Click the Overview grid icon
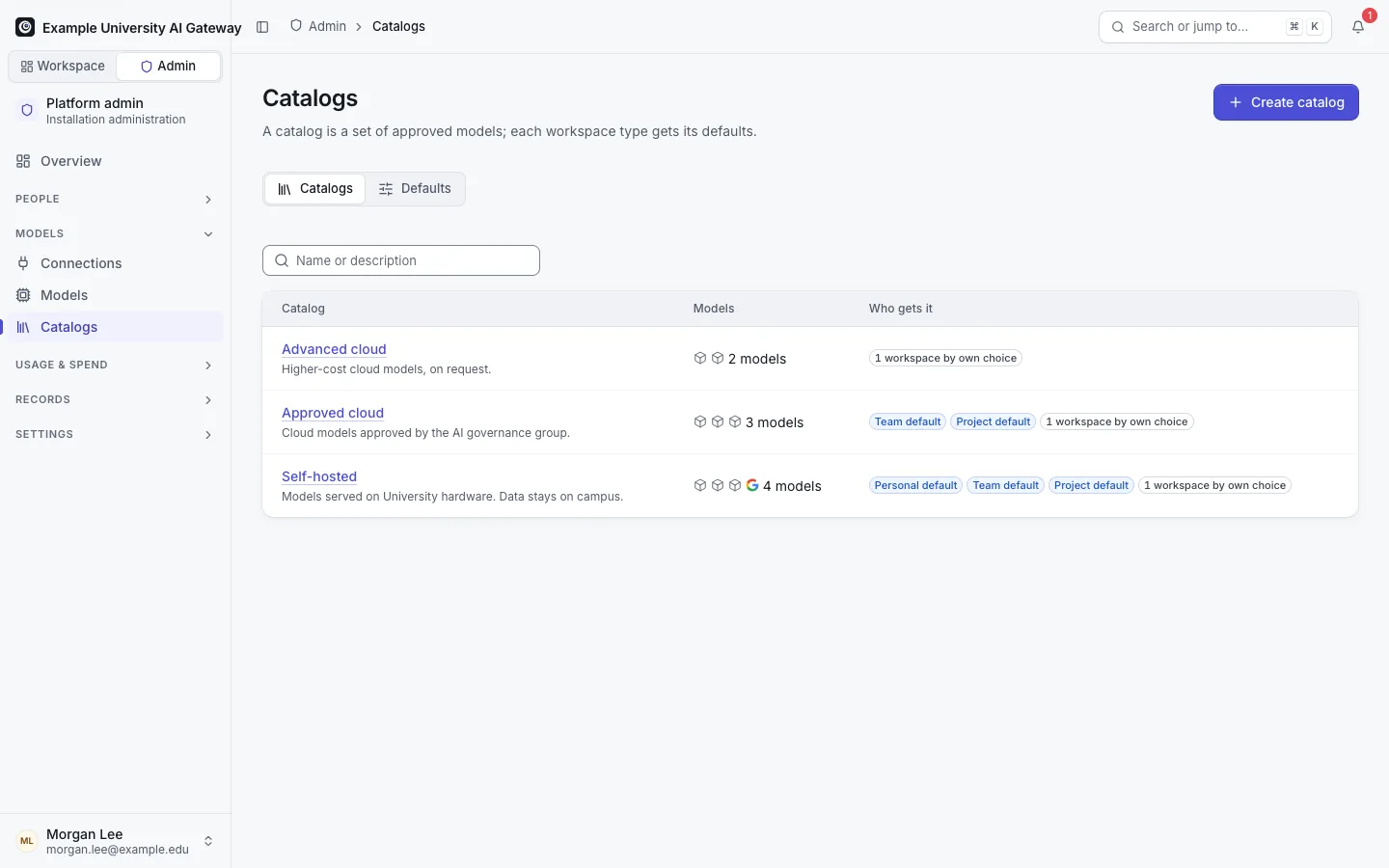 (23, 161)
